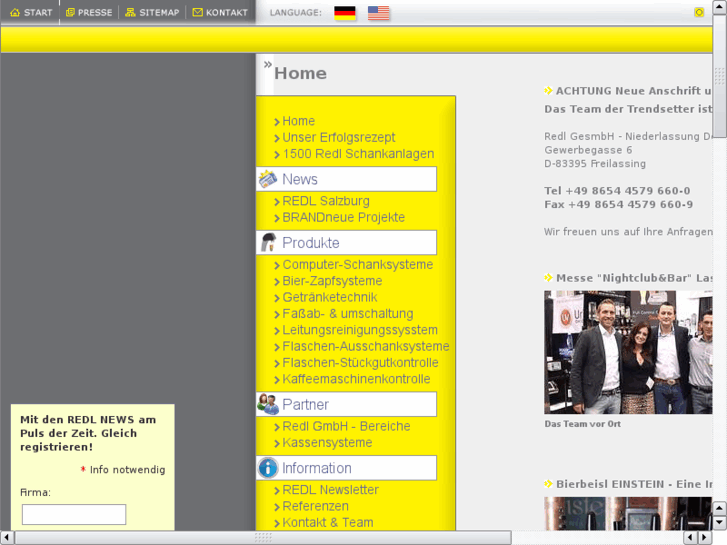The image size is (727, 545).
Task: Click the horizontal scrollbar thumb
Action: pos(263,537)
